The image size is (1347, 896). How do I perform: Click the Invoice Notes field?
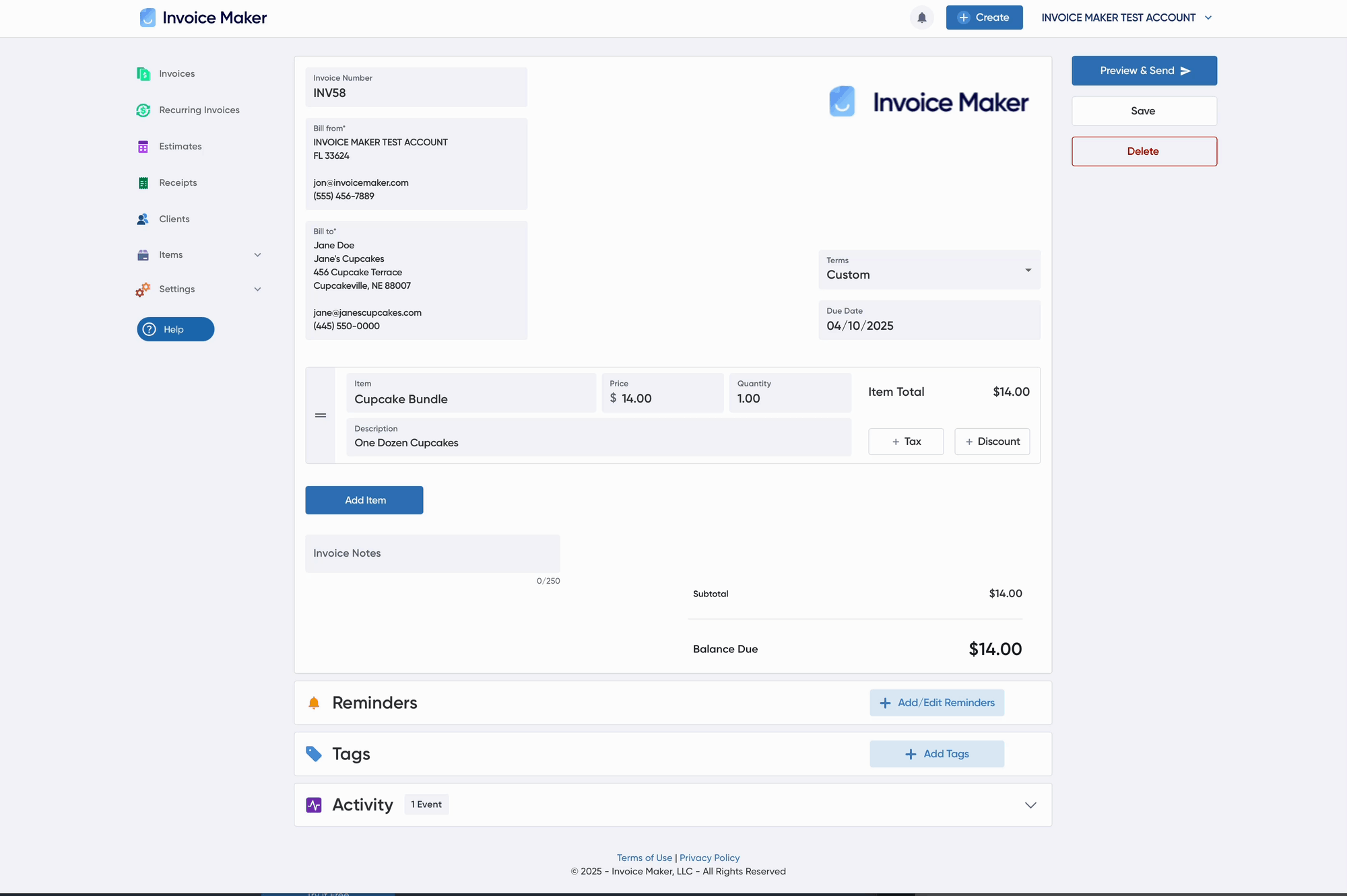(432, 553)
